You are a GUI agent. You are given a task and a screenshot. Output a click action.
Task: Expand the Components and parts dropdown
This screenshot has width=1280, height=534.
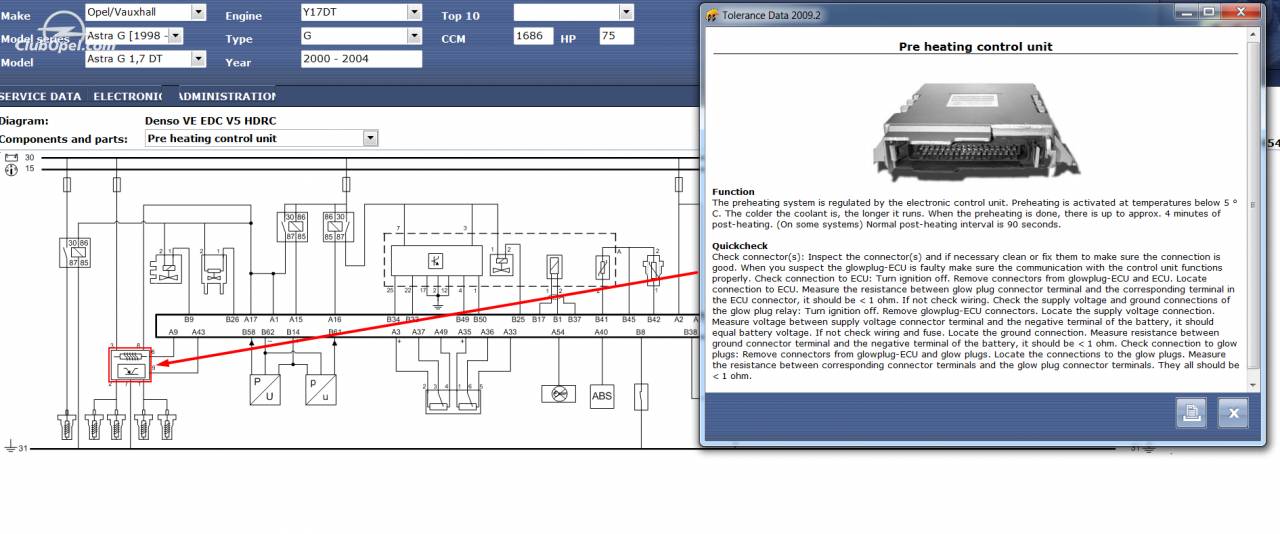[370, 138]
